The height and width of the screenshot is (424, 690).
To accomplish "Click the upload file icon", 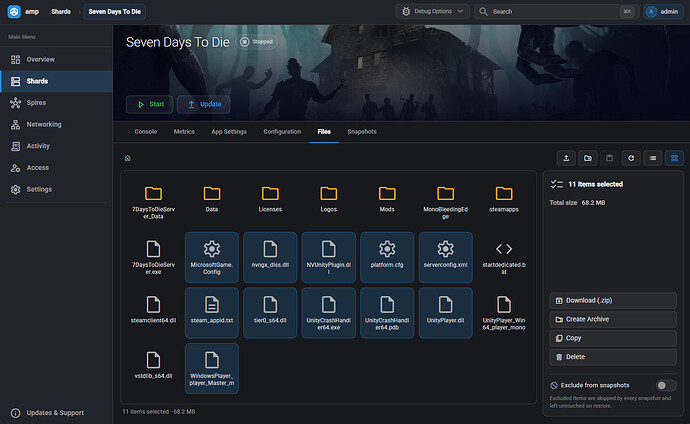I will coord(566,158).
